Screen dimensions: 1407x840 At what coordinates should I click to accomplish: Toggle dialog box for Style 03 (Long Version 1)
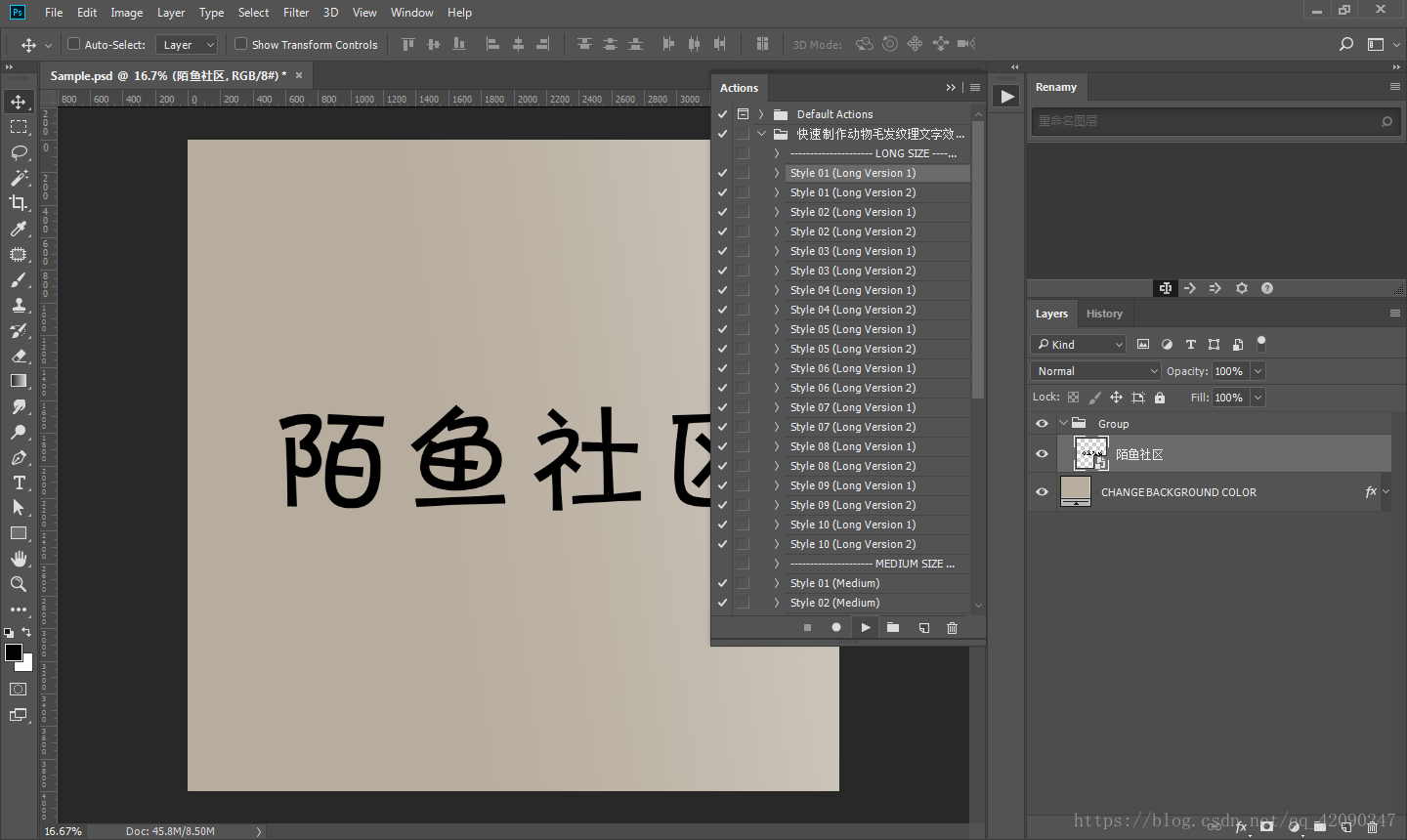743,251
